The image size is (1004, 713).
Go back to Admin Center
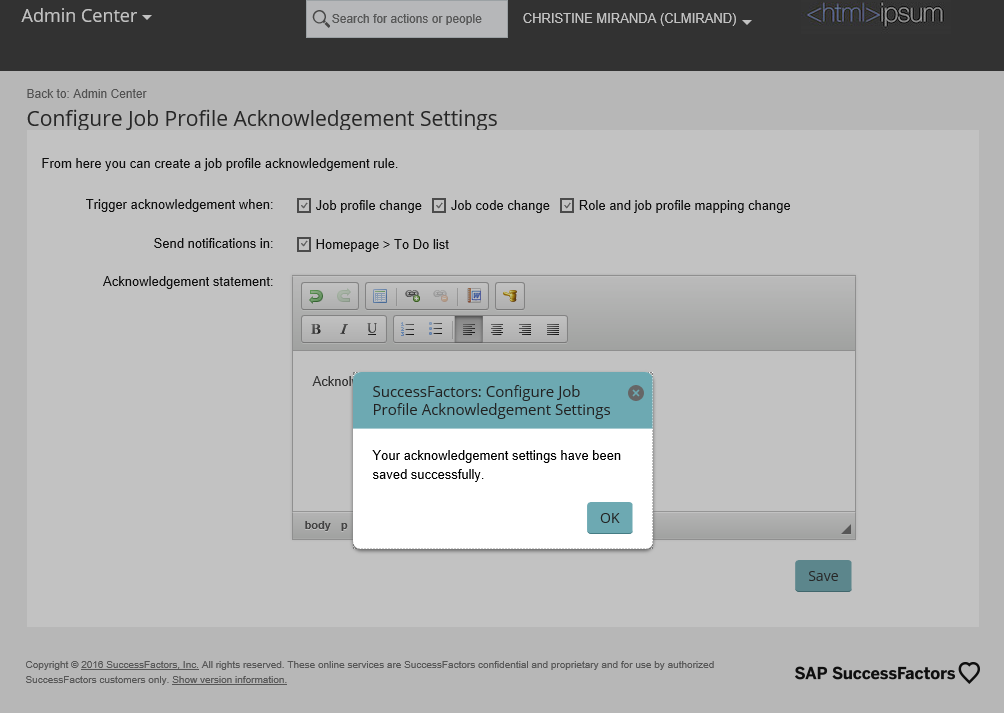(x=86, y=93)
